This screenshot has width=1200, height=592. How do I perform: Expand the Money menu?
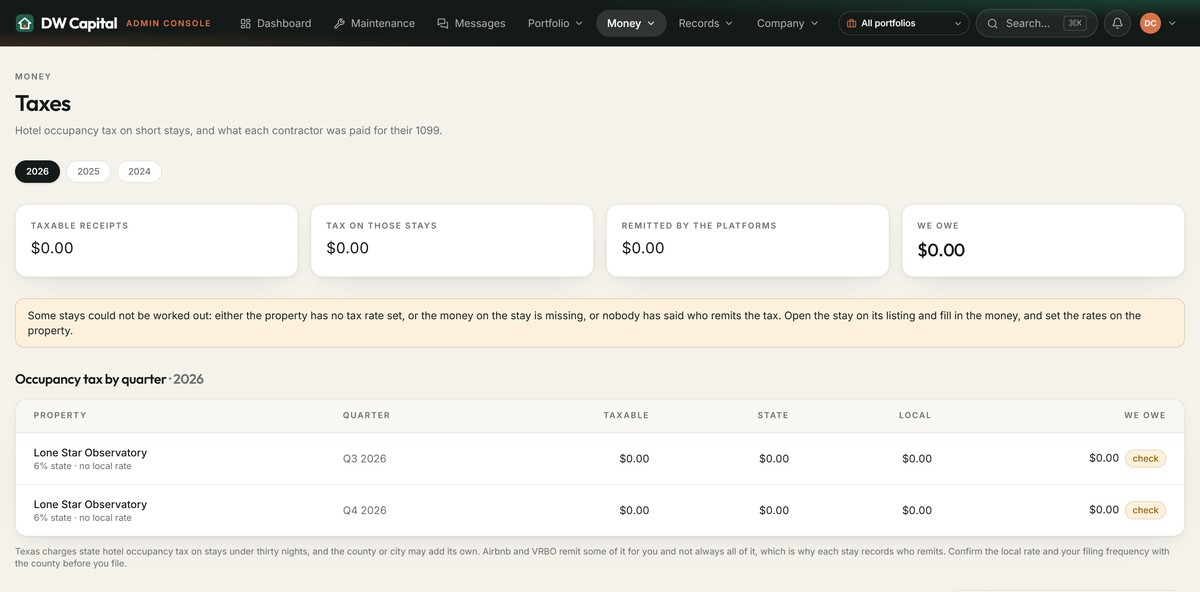631,23
